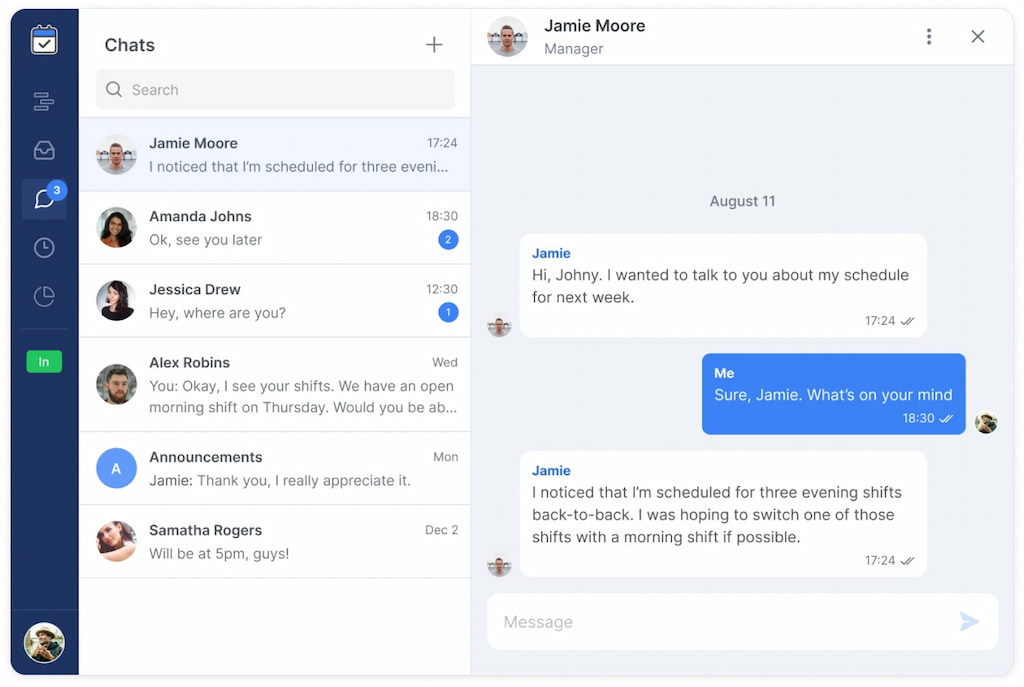The height and width of the screenshot is (687, 1024).
Task: View reports via the pie chart icon
Action: tap(44, 296)
